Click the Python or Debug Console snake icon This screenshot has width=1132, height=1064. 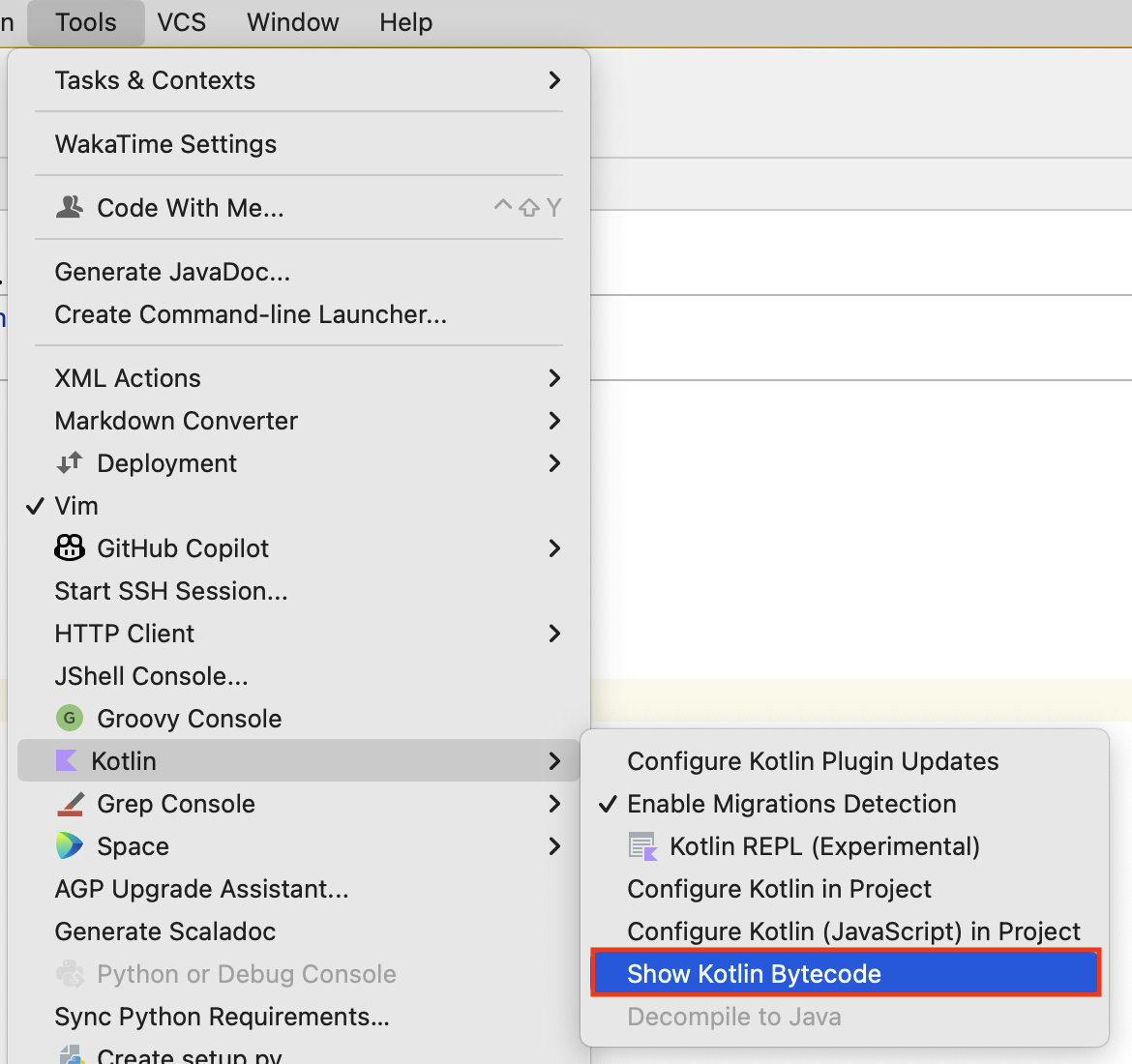71,973
